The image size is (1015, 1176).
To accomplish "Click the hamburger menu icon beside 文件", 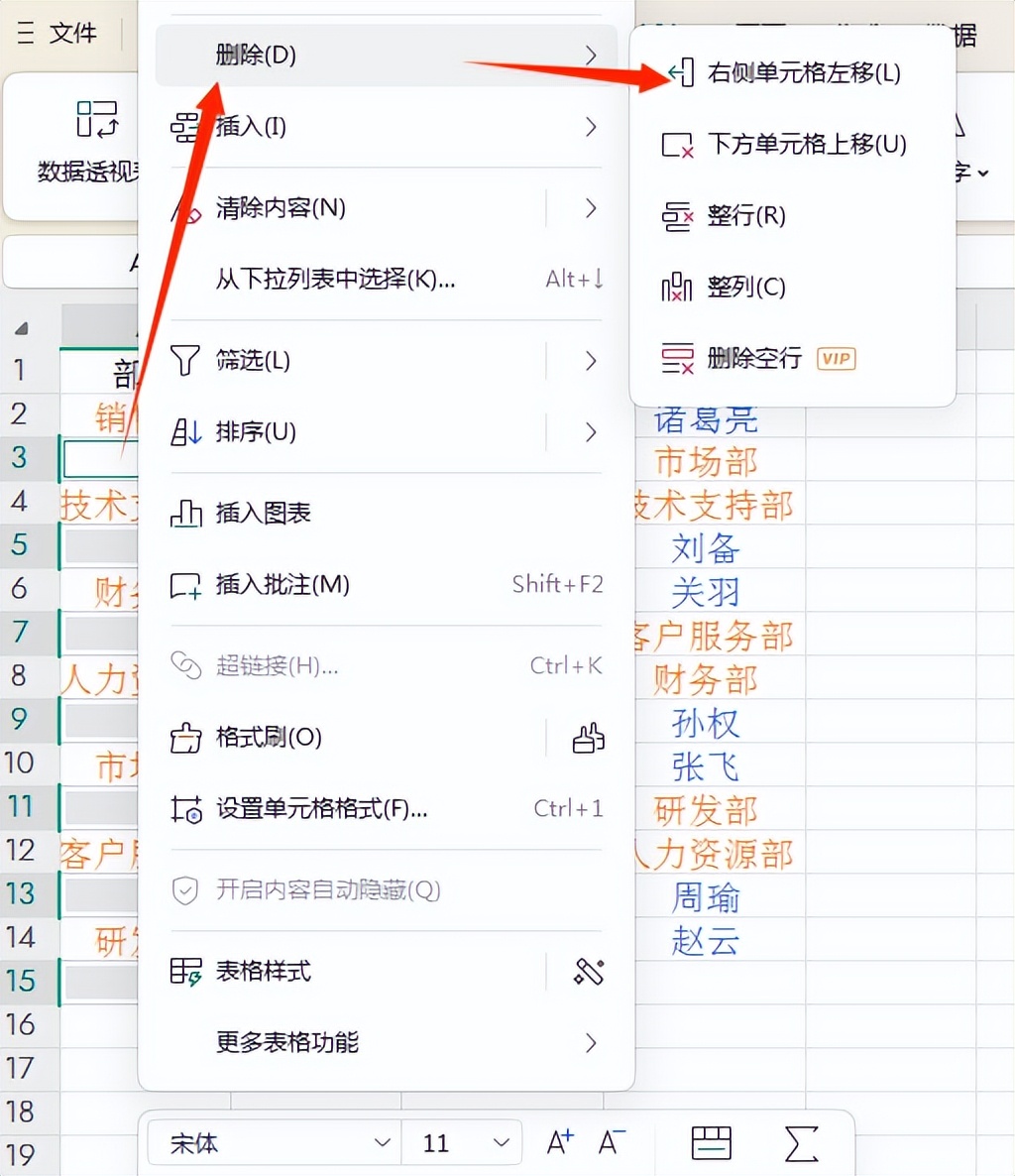I will click(26, 33).
